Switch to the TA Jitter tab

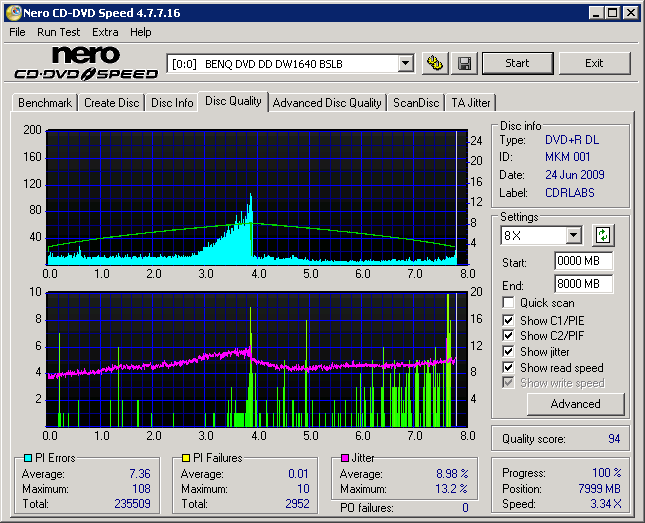[471, 102]
